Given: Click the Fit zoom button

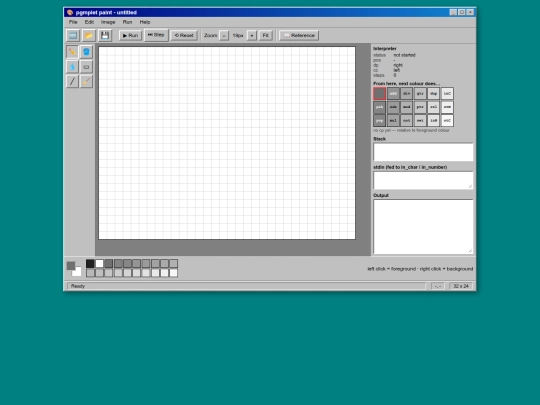Looking at the screenshot, I should [x=266, y=35].
